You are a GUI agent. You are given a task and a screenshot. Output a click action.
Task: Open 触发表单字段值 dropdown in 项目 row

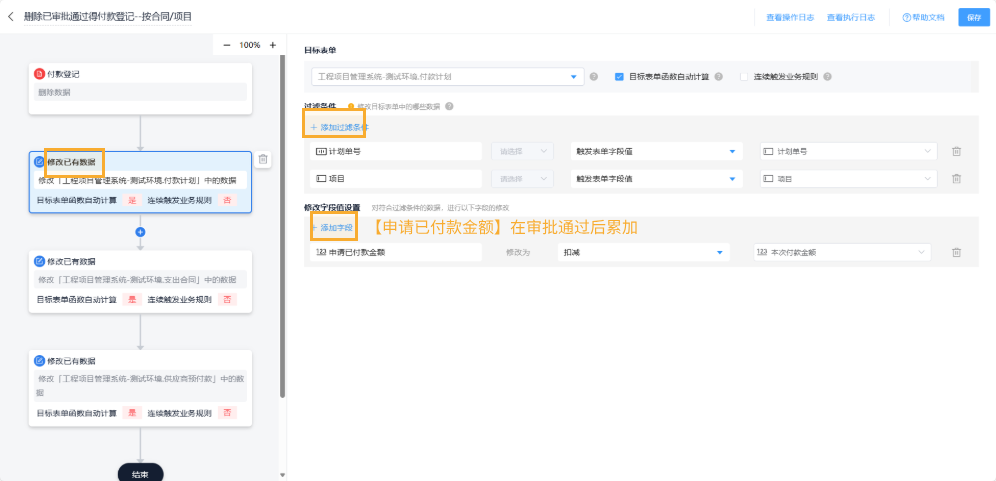pos(656,179)
